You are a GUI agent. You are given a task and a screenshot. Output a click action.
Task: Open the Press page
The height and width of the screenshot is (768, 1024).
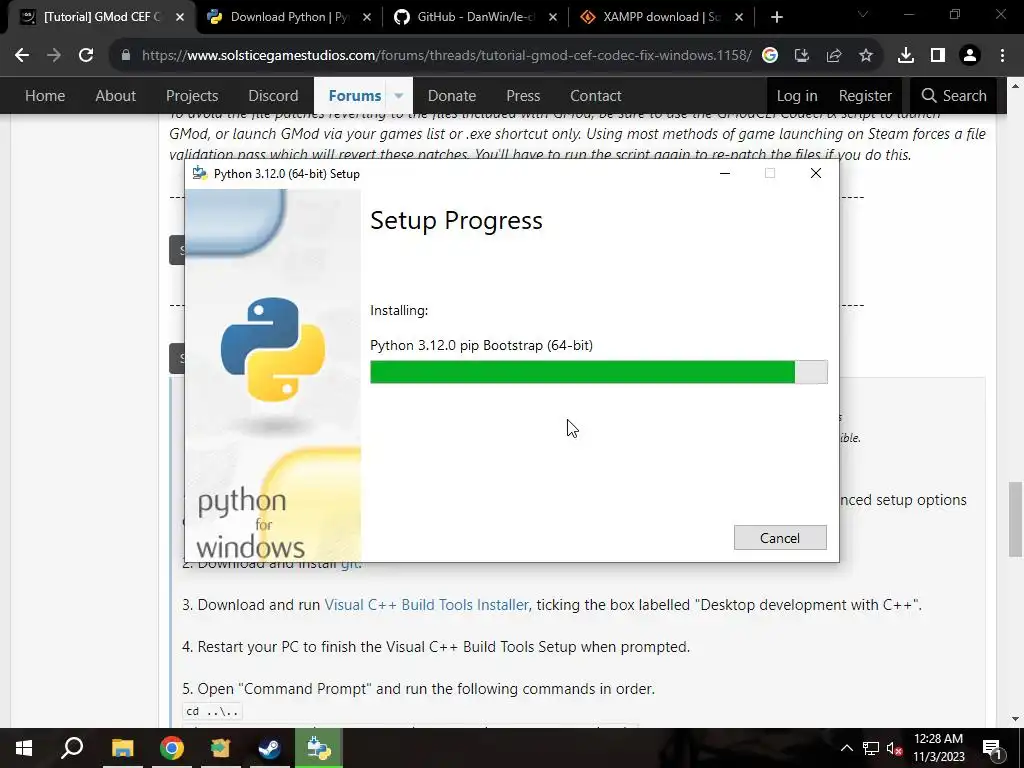pyautogui.click(x=523, y=95)
